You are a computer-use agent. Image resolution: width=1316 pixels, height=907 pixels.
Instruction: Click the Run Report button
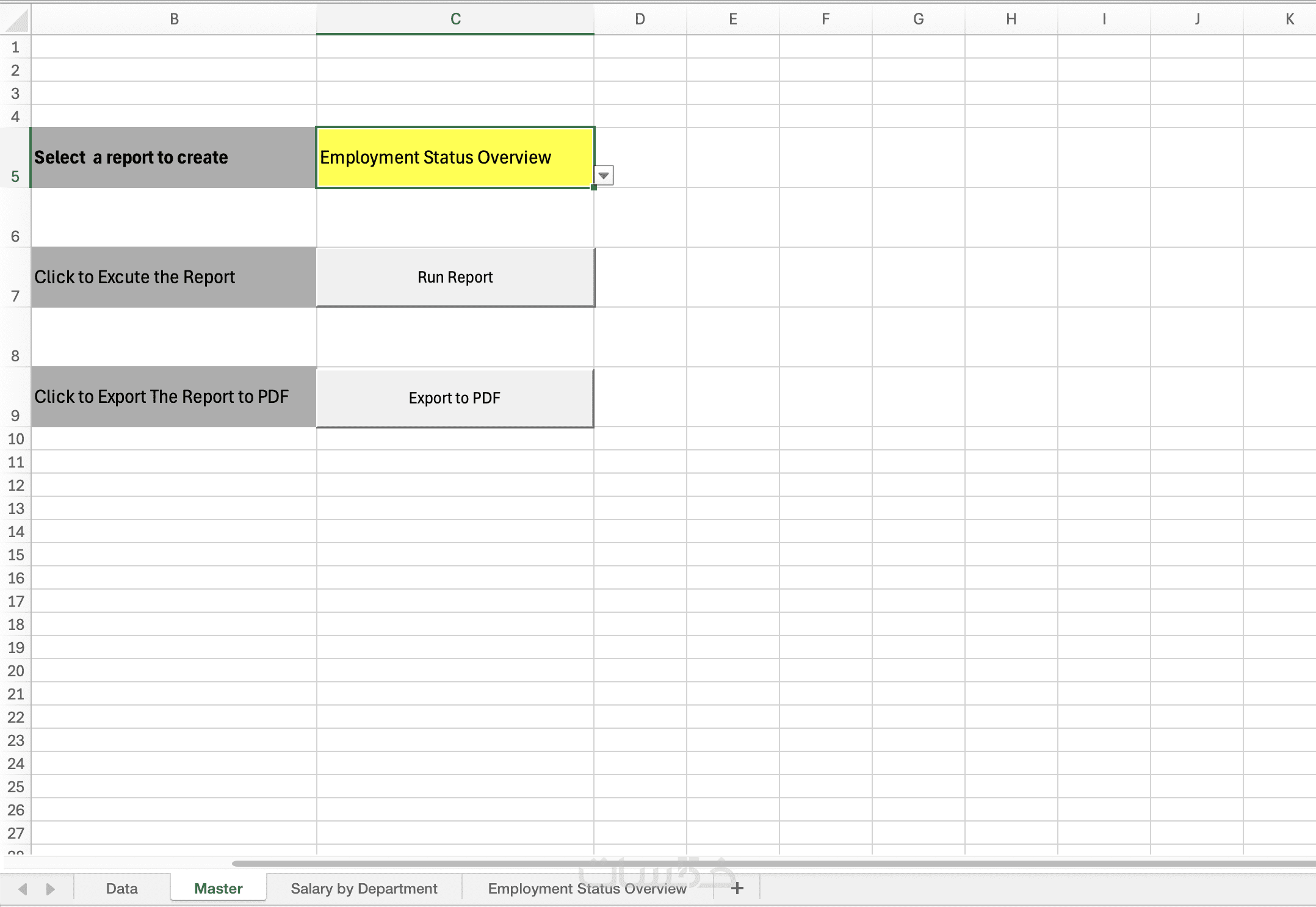[x=455, y=277]
